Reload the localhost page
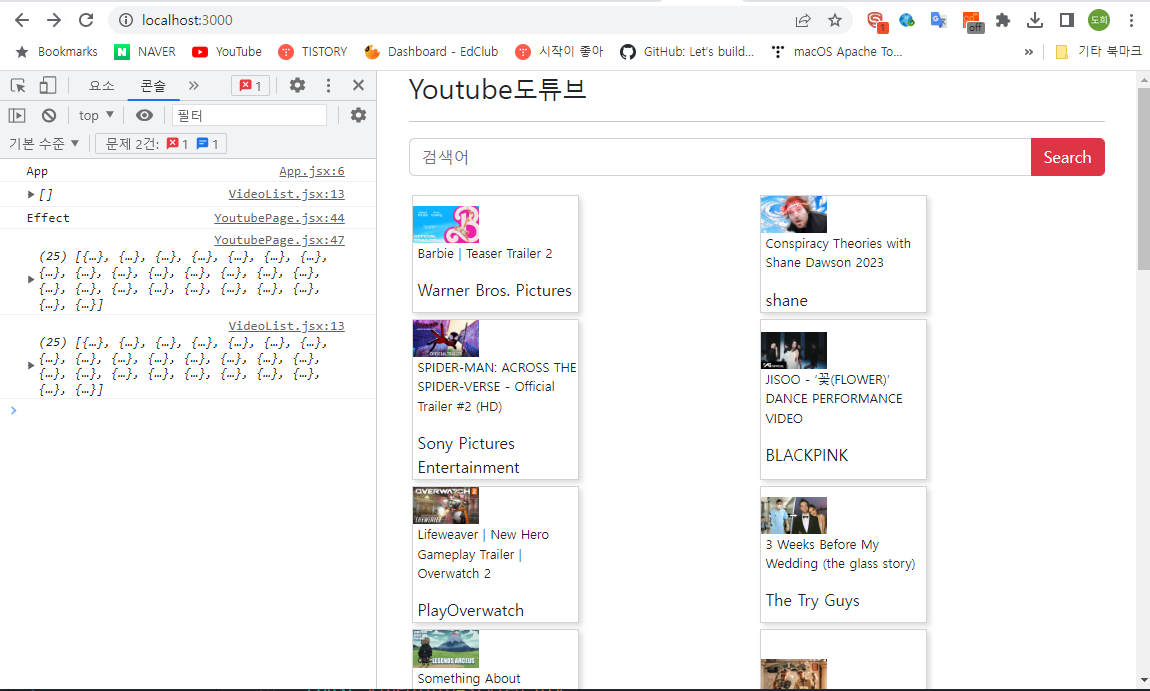Viewport: 1150px width, 691px height. (x=87, y=21)
